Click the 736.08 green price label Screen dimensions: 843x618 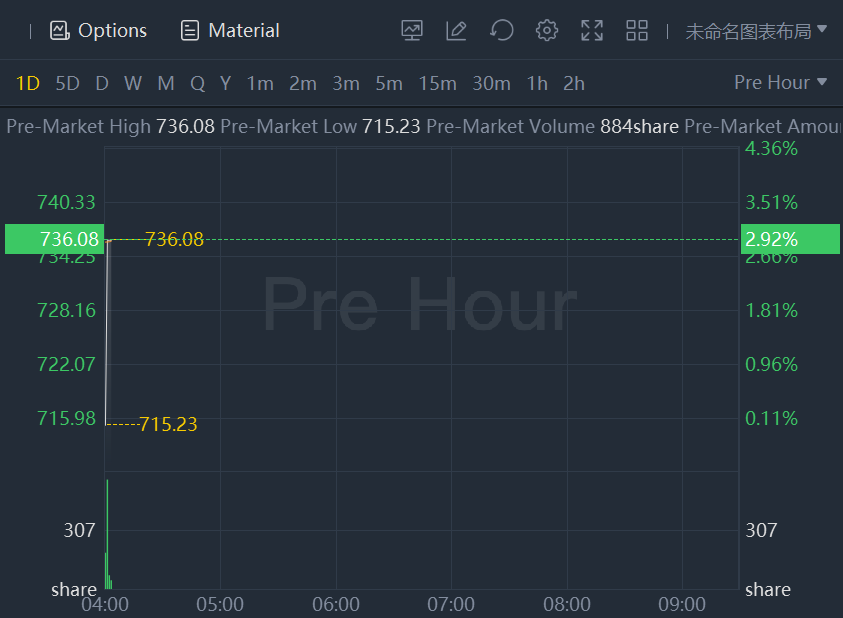coord(54,239)
